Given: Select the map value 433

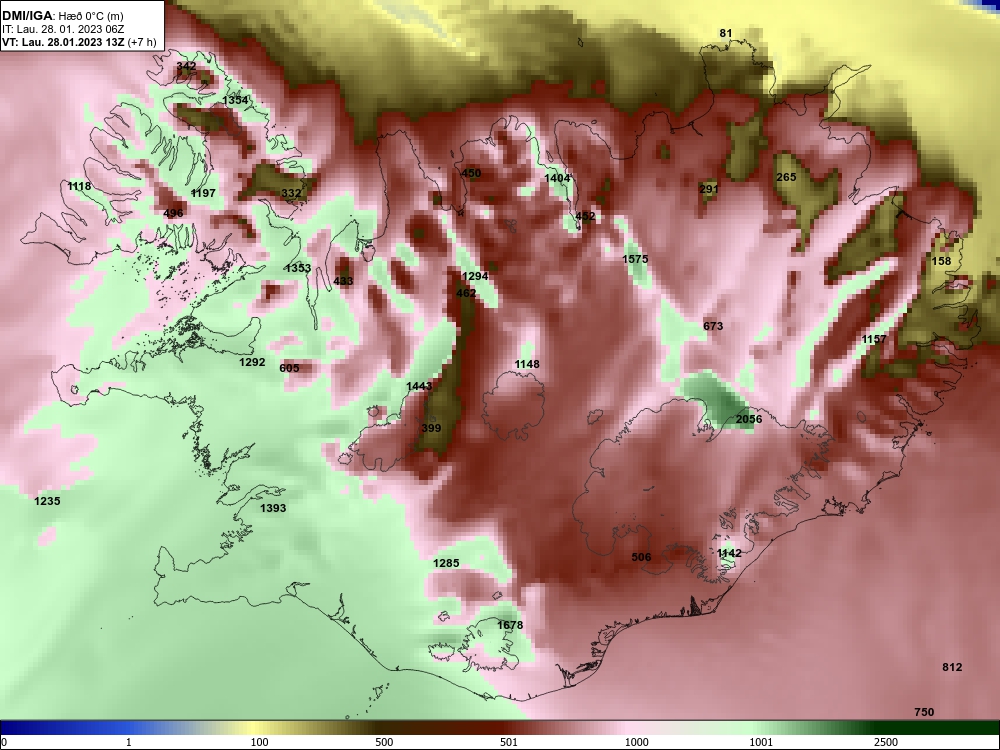Looking at the screenshot, I should 343,281.
